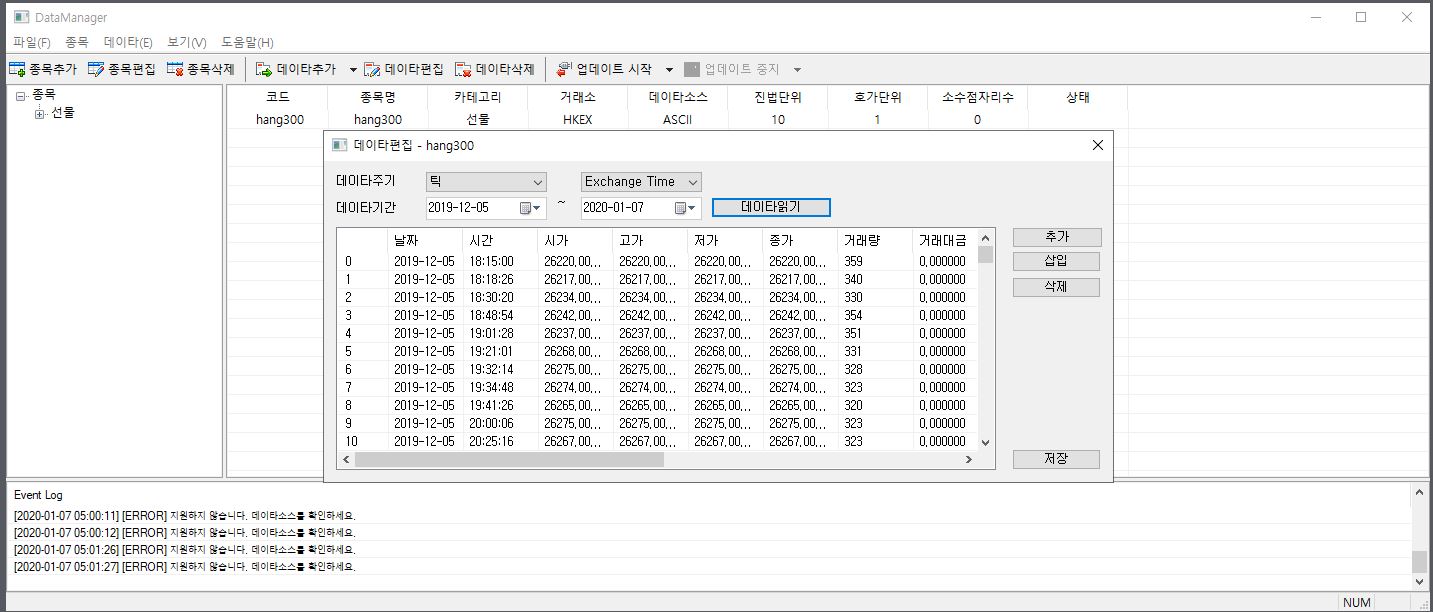Click the 종목추가 toolbar icon

(17, 69)
